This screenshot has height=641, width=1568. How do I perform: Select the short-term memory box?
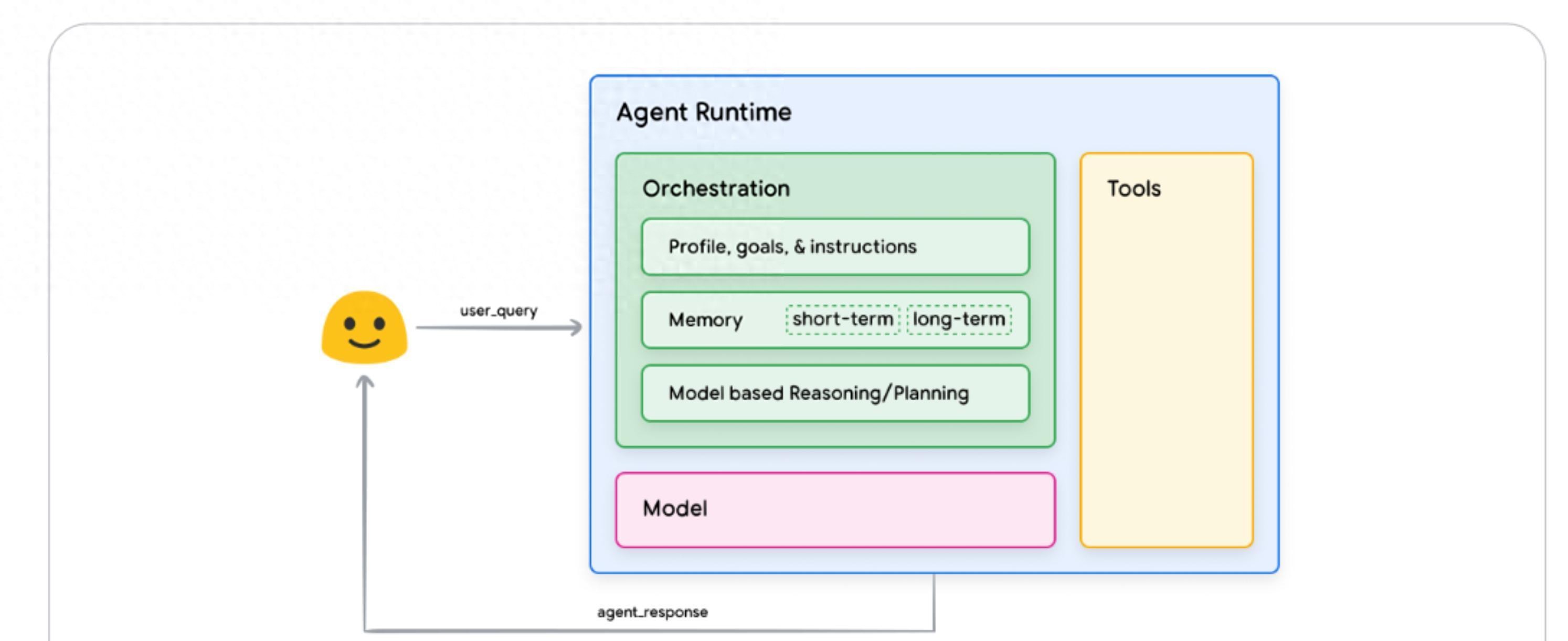click(842, 319)
